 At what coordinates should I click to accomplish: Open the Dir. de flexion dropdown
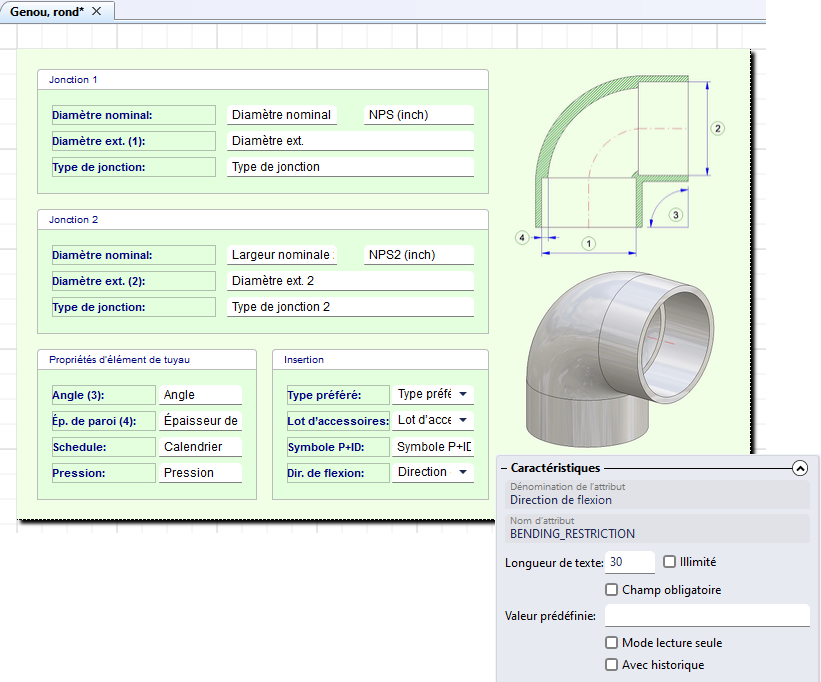[462, 472]
